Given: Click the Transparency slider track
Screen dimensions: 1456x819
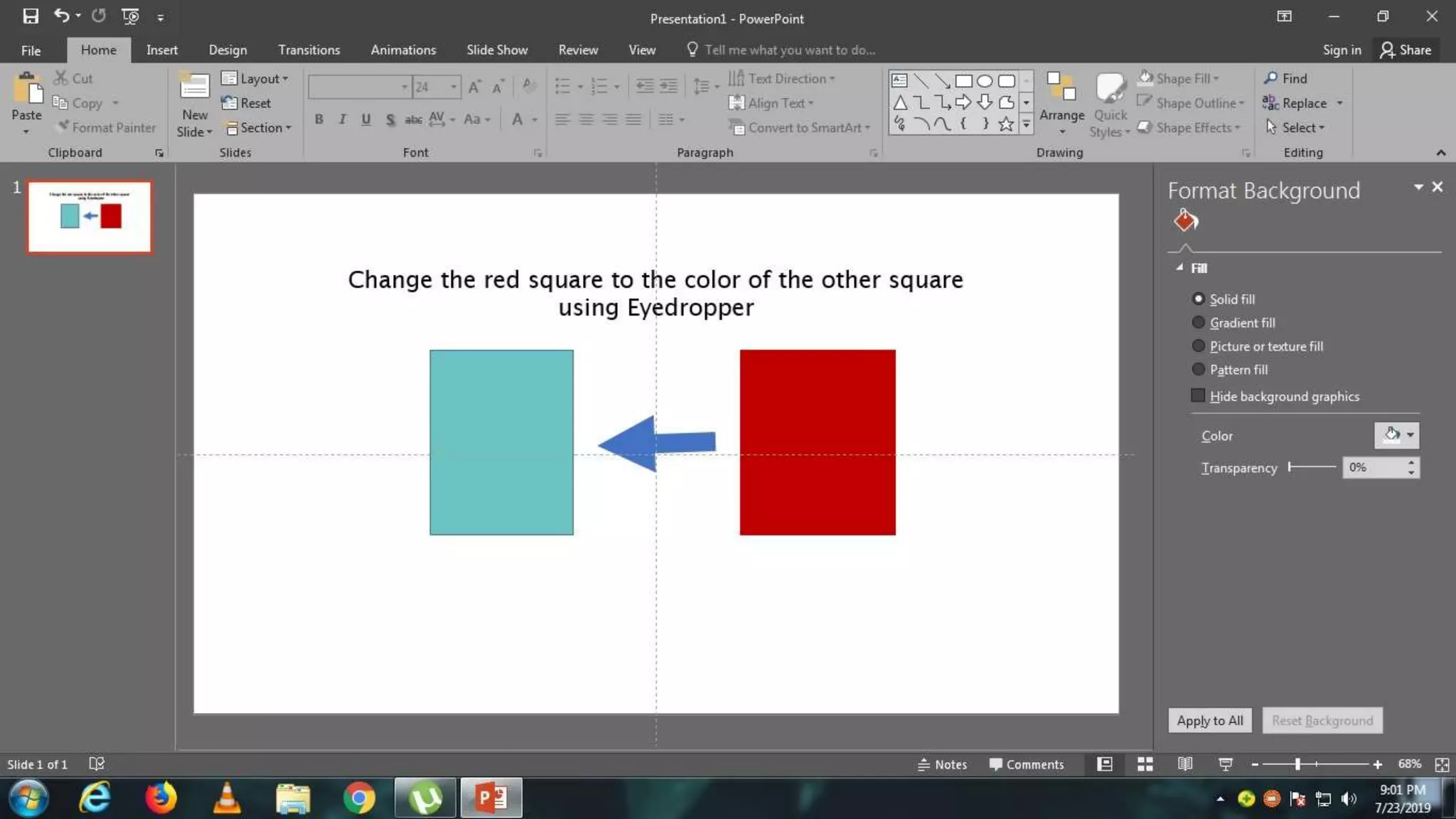Looking at the screenshot, I should (1312, 467).
